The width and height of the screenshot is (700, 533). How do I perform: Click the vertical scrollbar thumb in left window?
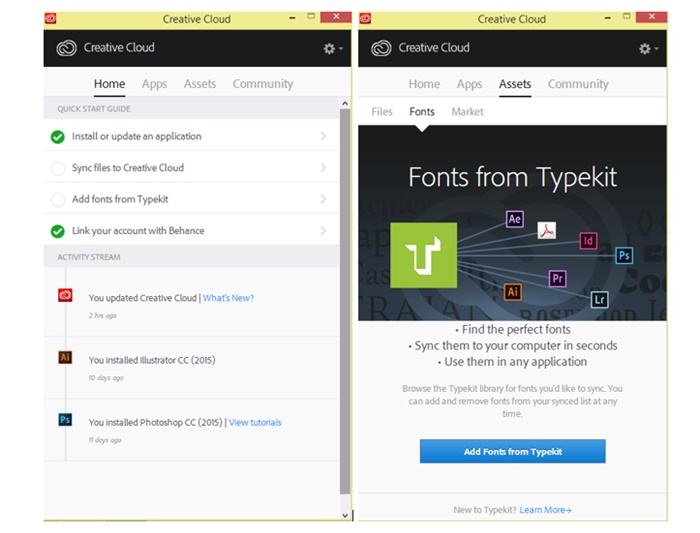[x=345, y=301]
